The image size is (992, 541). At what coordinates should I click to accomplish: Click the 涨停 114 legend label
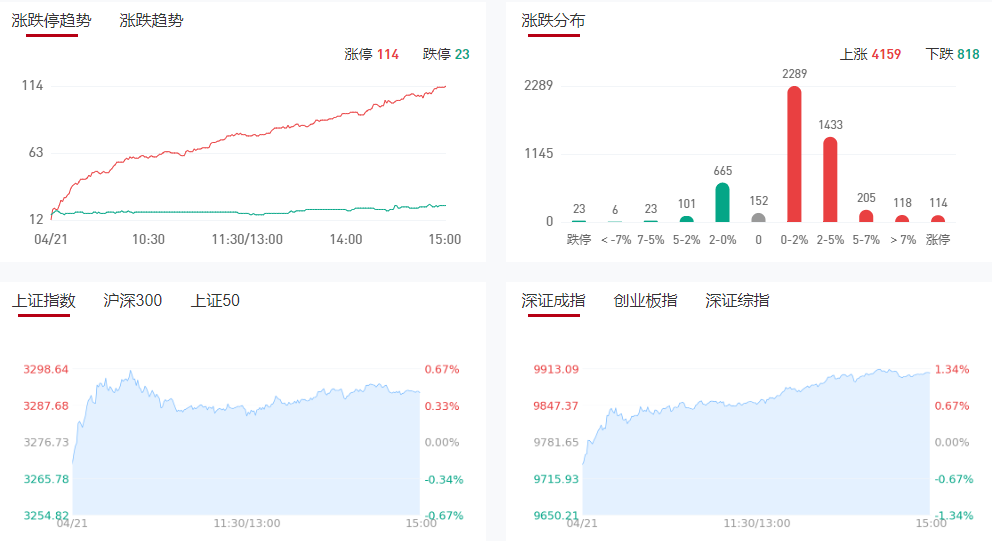[x=371, y=54]
